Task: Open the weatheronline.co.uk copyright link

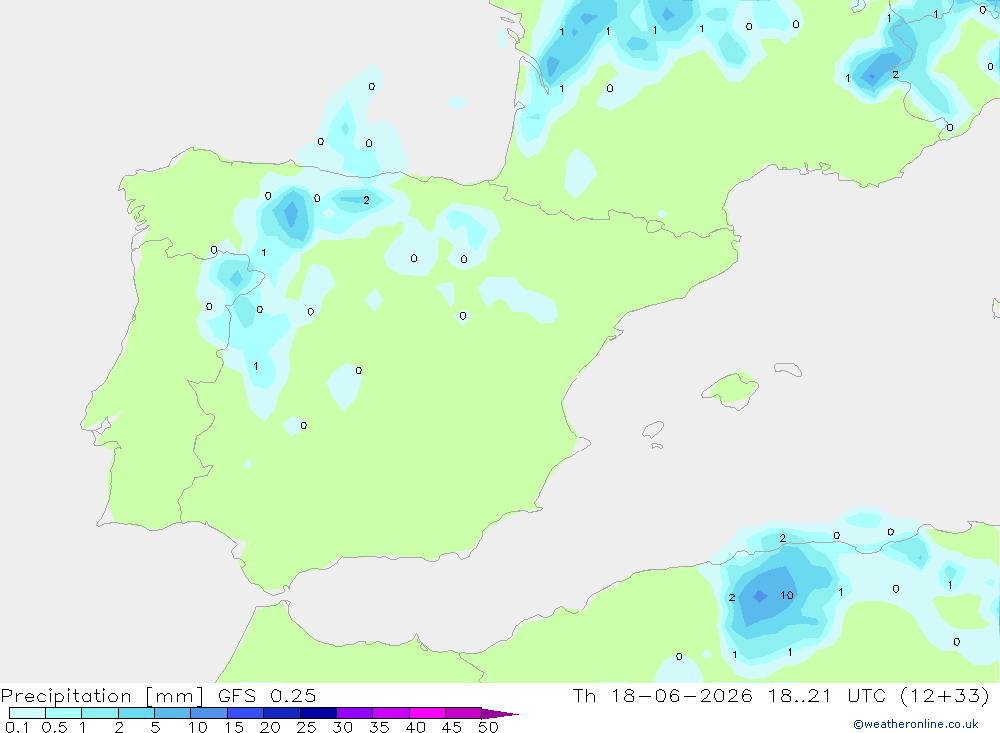Action: pyautogui.click(x=916, y=724)
